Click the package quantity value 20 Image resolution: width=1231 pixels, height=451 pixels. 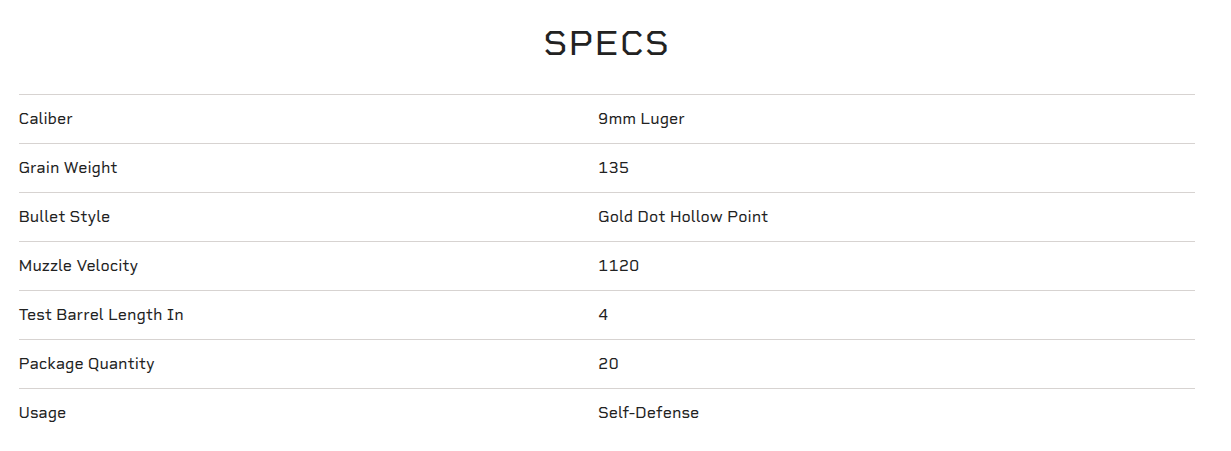609,364
